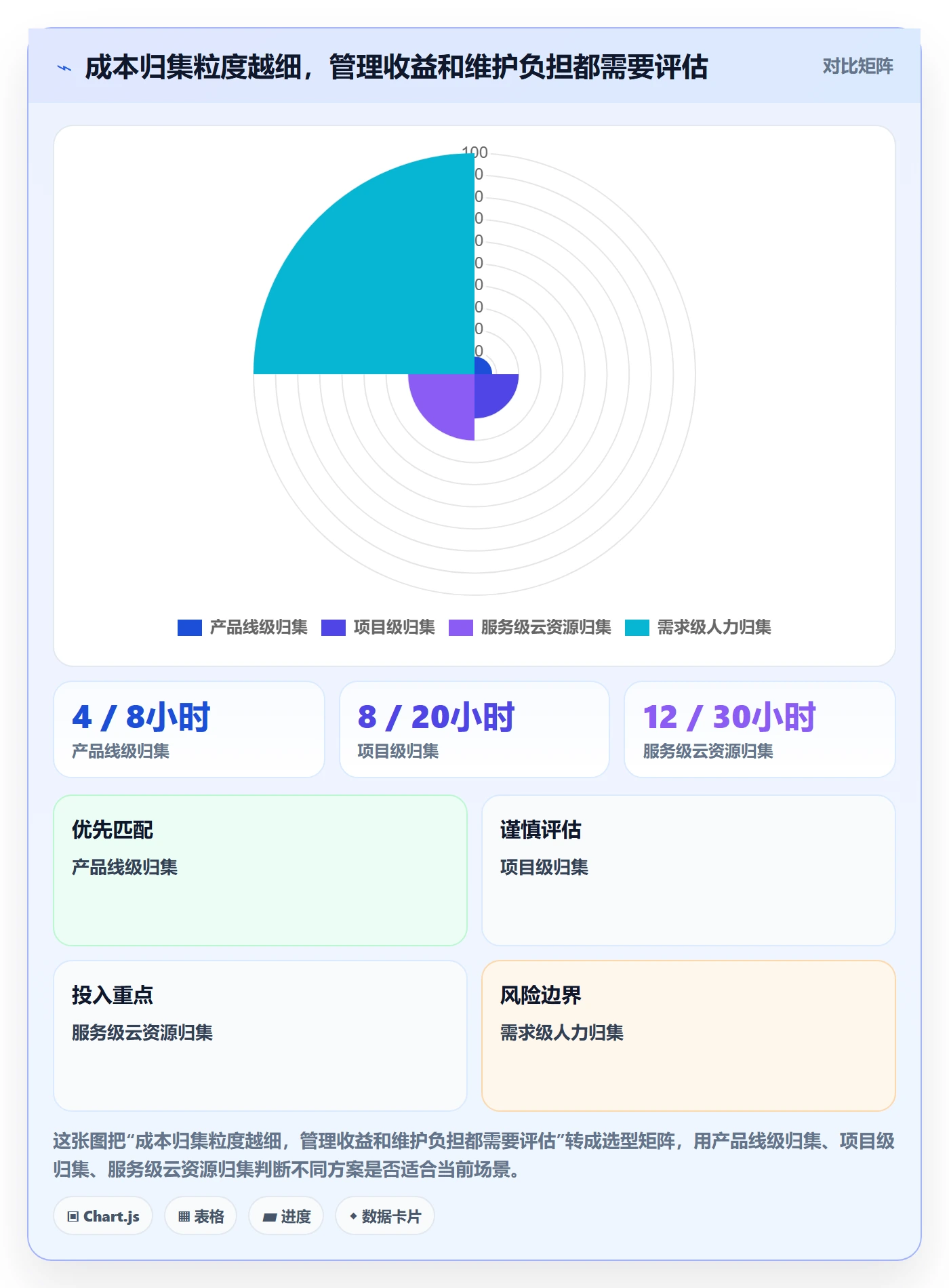Open the 4 / 8小时 stat card

pyautogui.click(x=189, y=729)
